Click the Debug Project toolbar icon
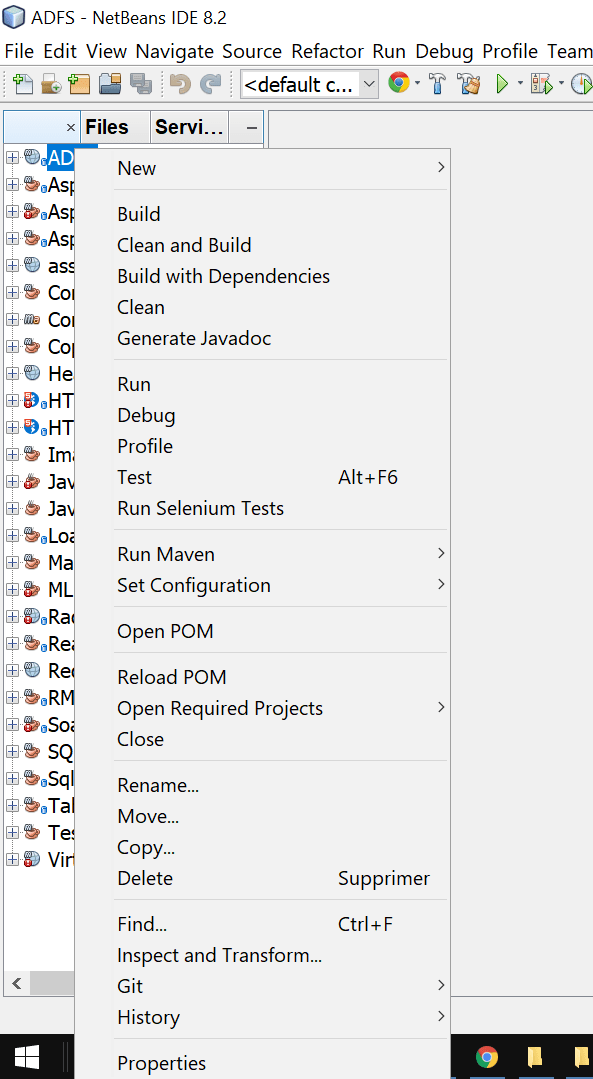The width and height of the screenshot is (593, 1079). click(543, 84)
